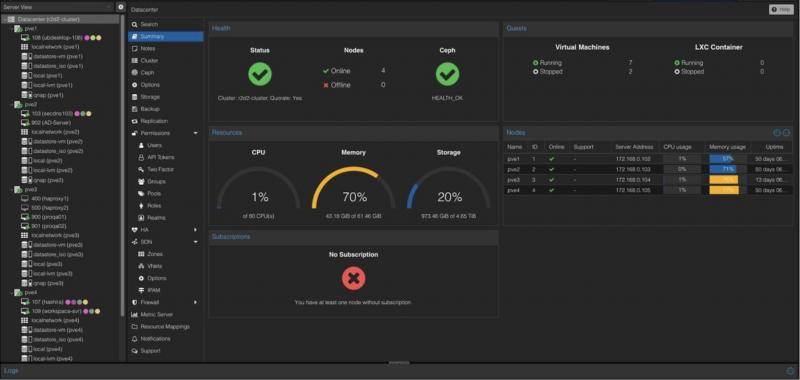
Task: Select the Summary menu entry
Action: pos(165,36)
